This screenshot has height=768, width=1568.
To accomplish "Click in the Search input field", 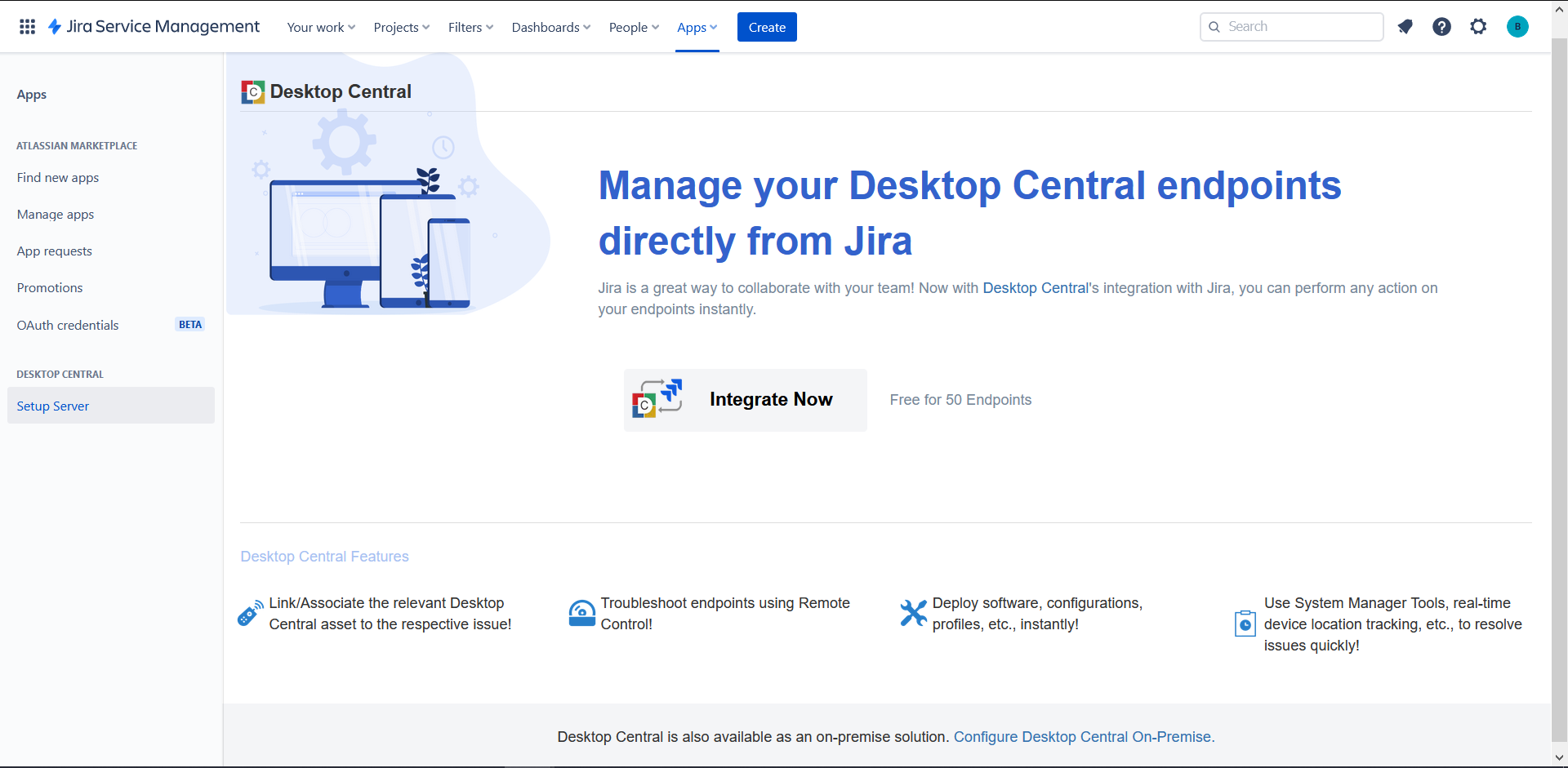I will pyautogui.click(x=1292, y=27).
